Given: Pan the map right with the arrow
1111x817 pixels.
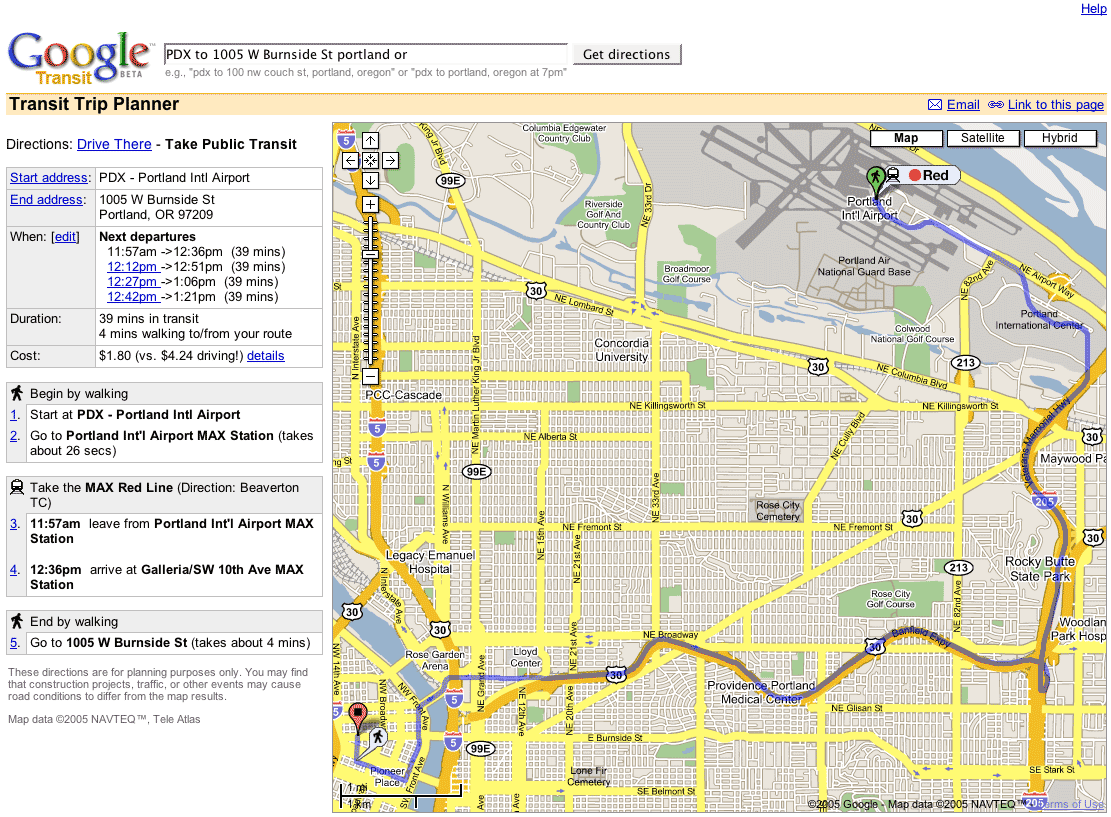Looking at the screenshot, I should (x=390, y=160).
